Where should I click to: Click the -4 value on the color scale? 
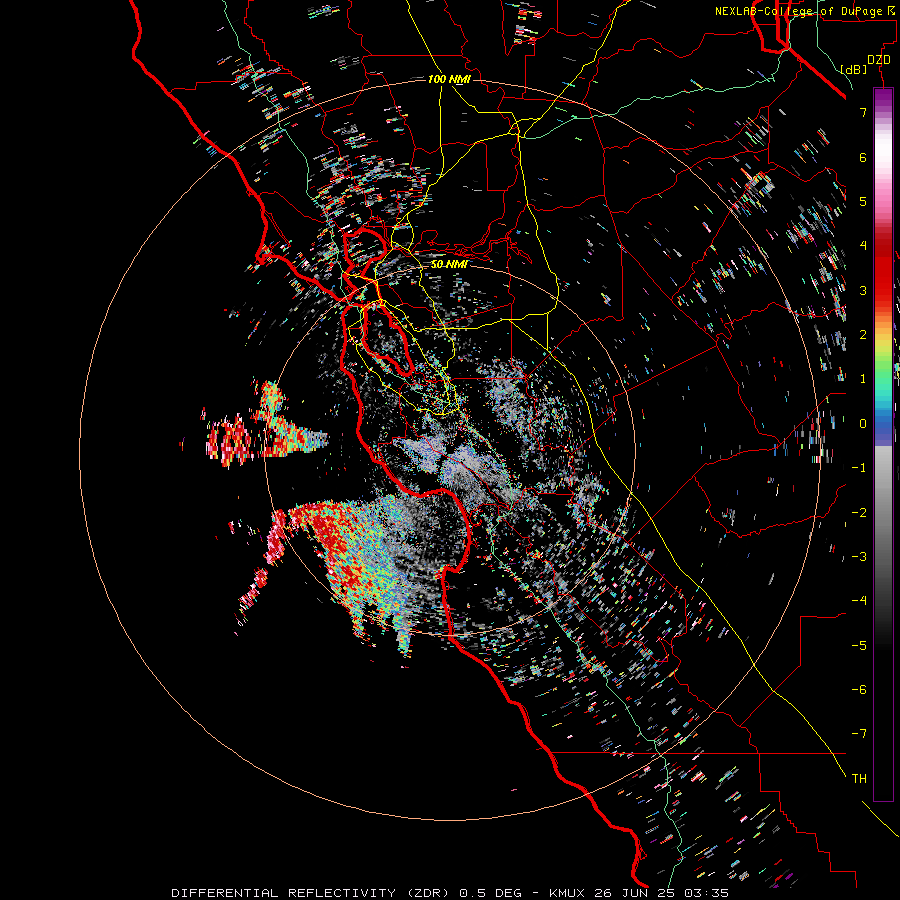coord(859,601)
